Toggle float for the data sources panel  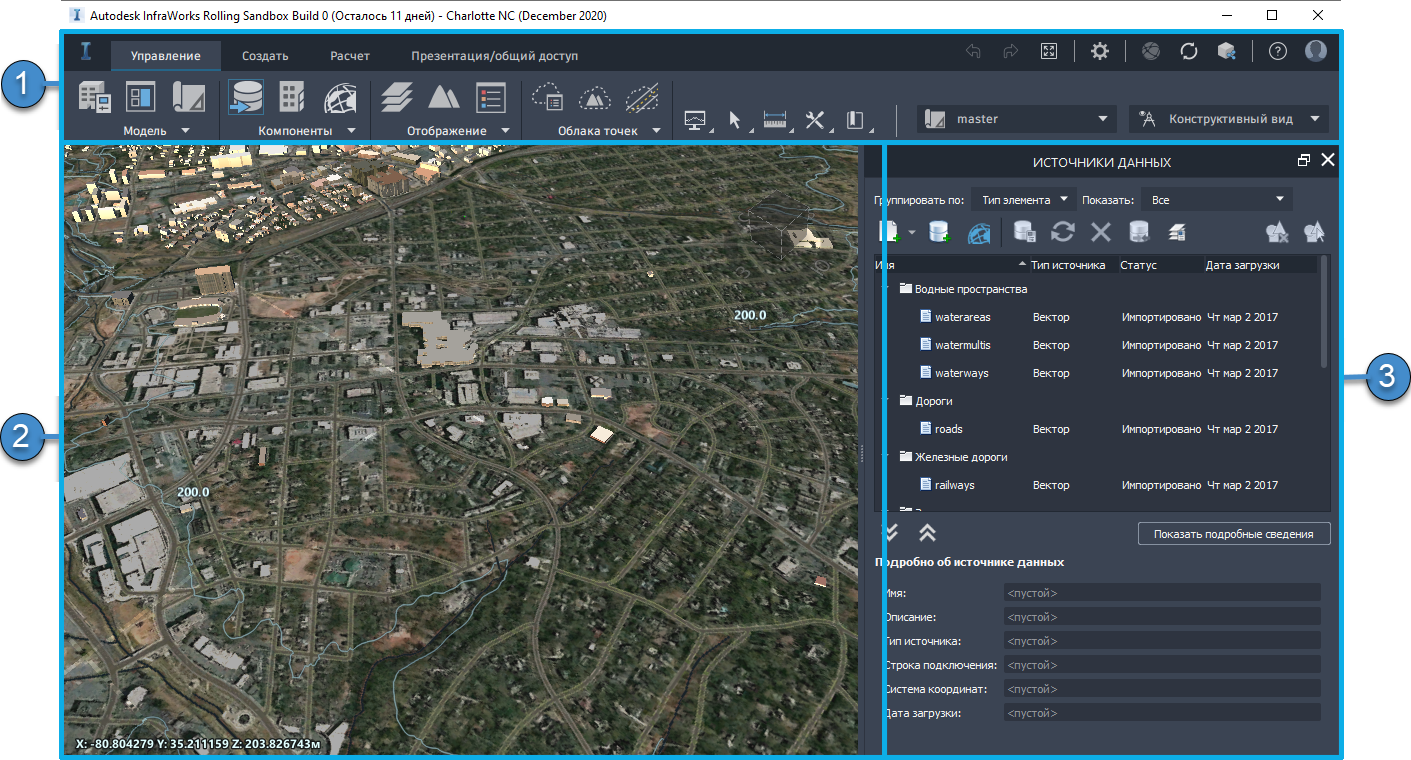click(1303, 161)
